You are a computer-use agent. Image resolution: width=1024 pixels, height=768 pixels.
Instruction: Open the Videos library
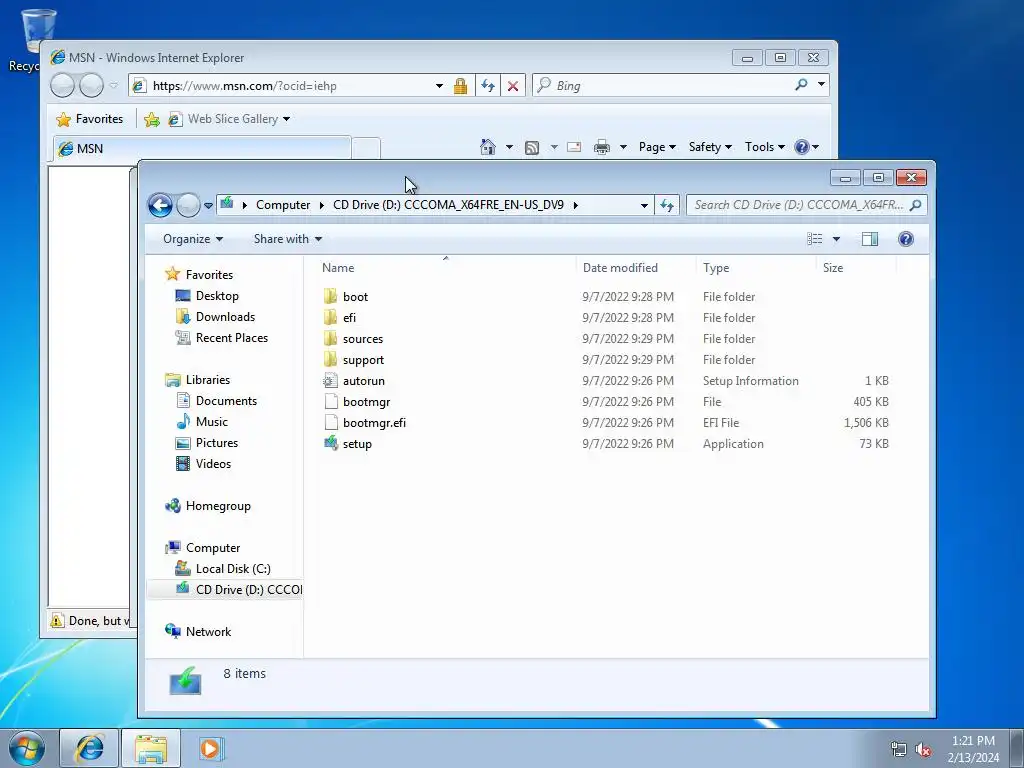coord(213,464)
